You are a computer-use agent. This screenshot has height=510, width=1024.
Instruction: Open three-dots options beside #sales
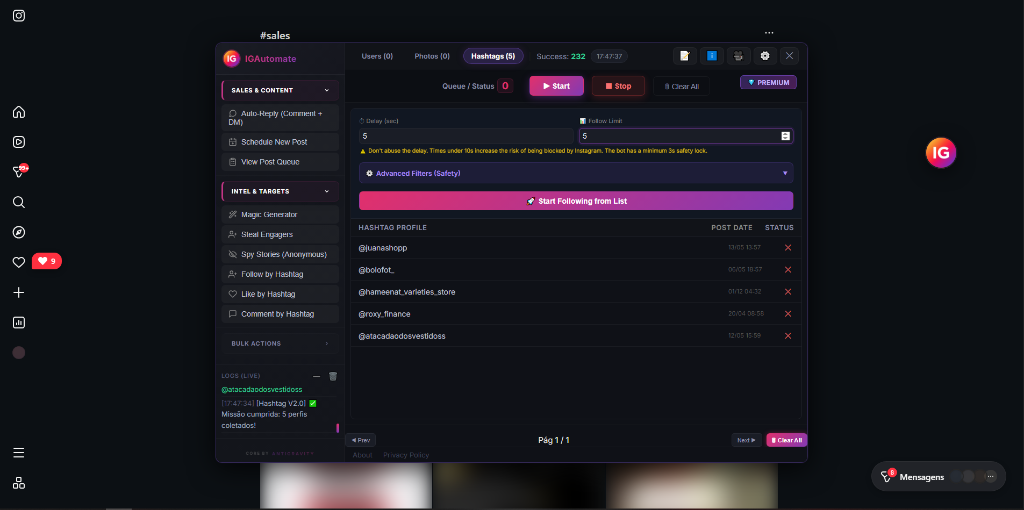(x=769, y=33)
